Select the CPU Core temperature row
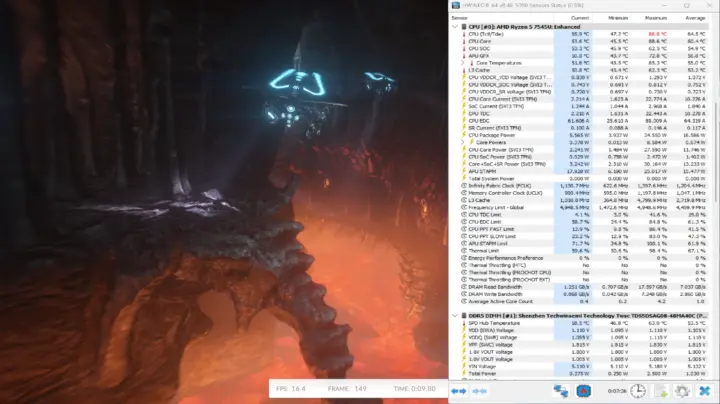Viewport: 720px width, 404px height. [579, 41]
